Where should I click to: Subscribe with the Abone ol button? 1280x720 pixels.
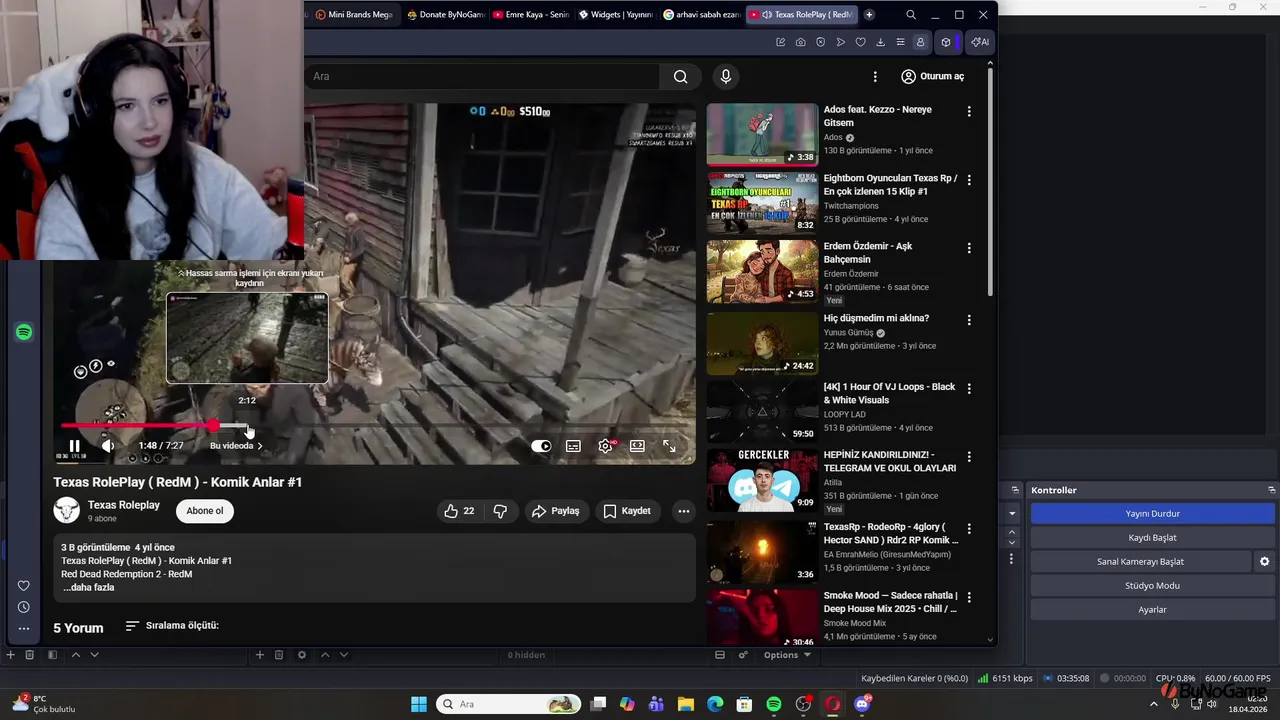[205, 511]
